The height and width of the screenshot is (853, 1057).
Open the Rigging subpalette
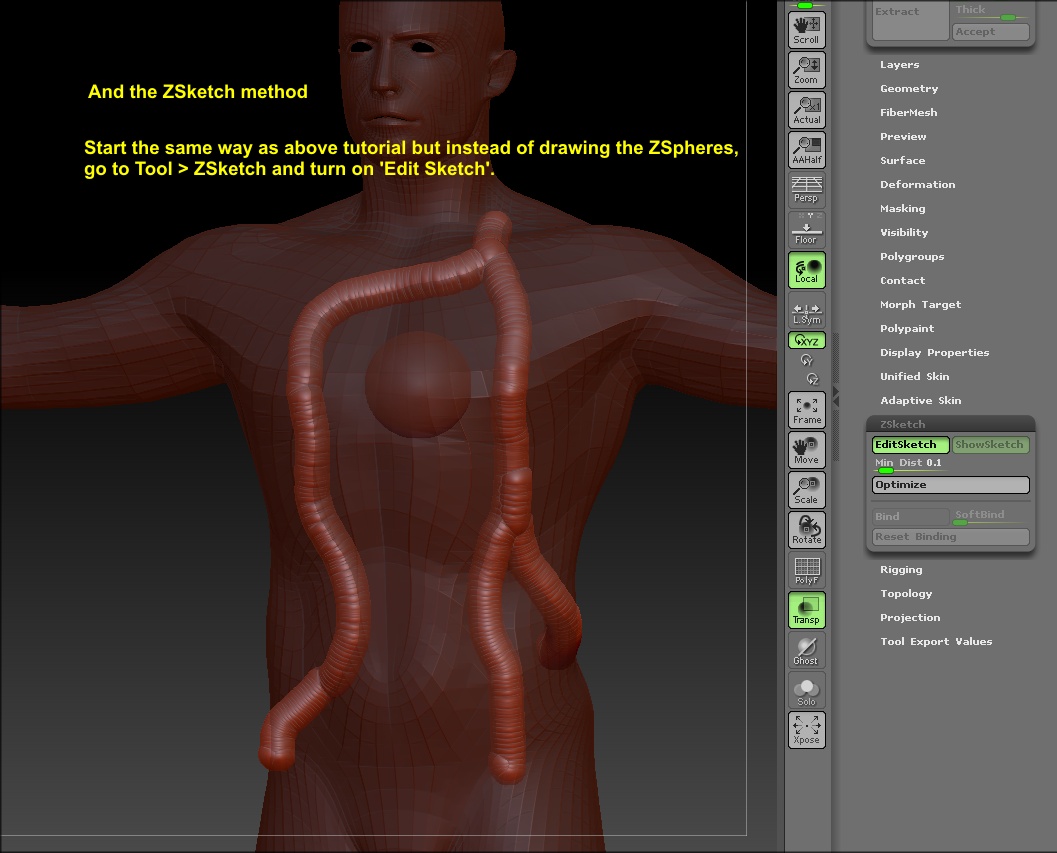901,570
